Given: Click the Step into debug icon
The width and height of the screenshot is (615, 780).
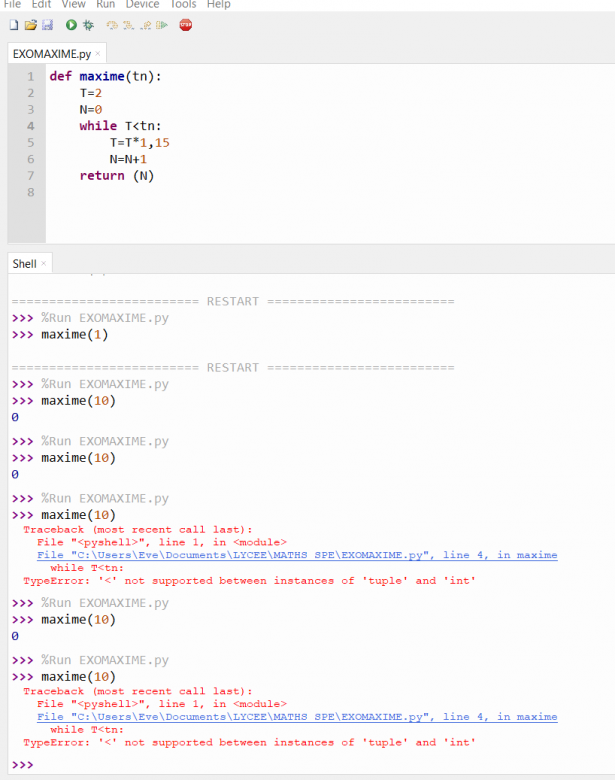Looking at the screenshot, I should pyautogui.click(x=128, y=25).
